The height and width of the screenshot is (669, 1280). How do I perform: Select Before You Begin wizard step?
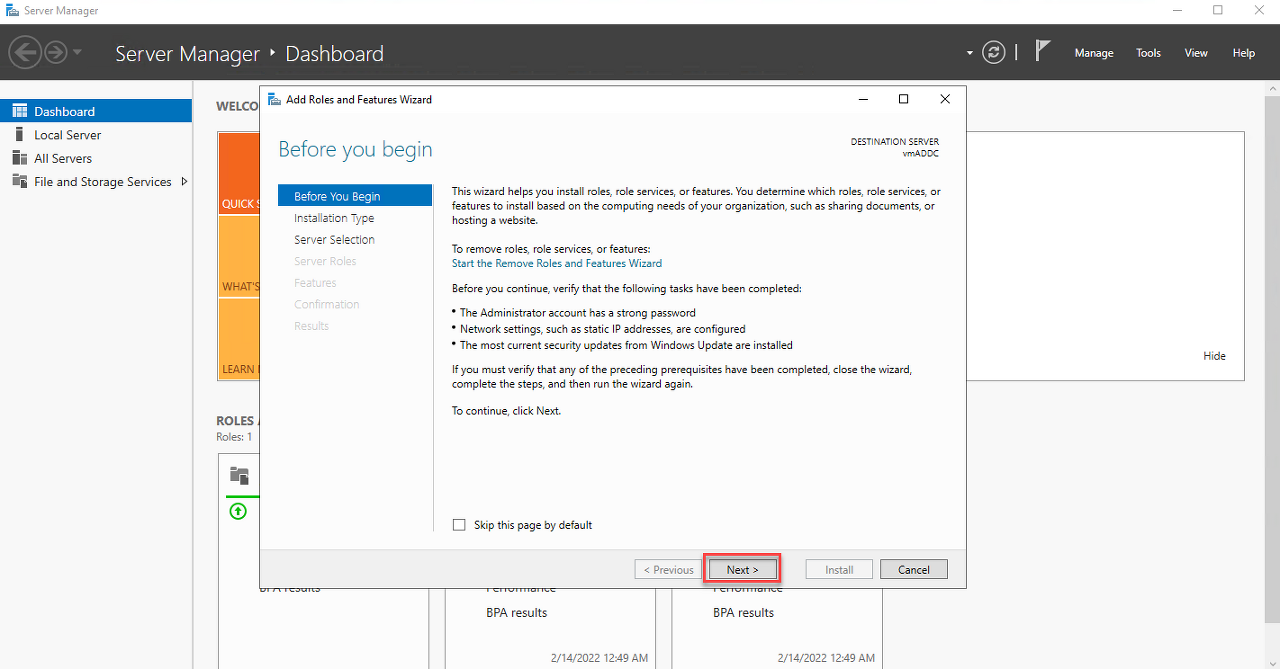click(355, 196)
